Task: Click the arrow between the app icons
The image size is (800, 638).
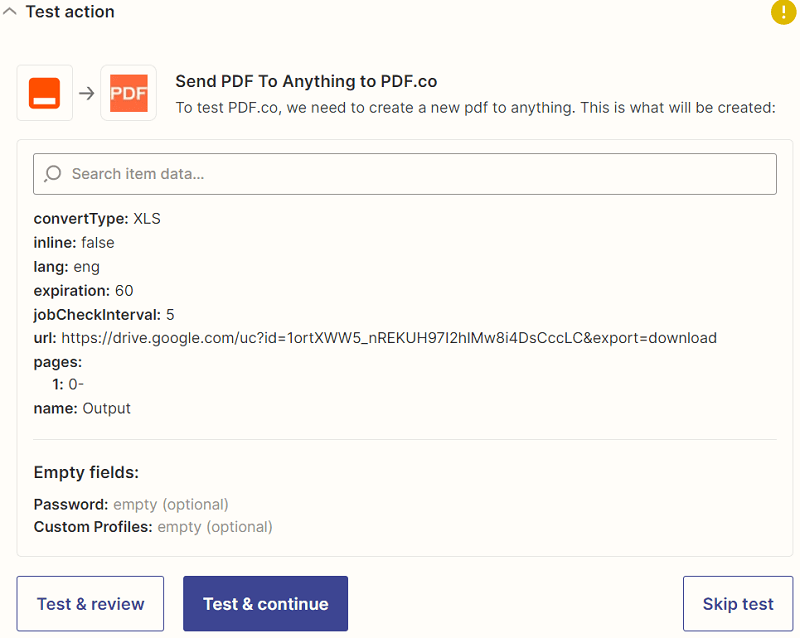Action: coord(87,93)
